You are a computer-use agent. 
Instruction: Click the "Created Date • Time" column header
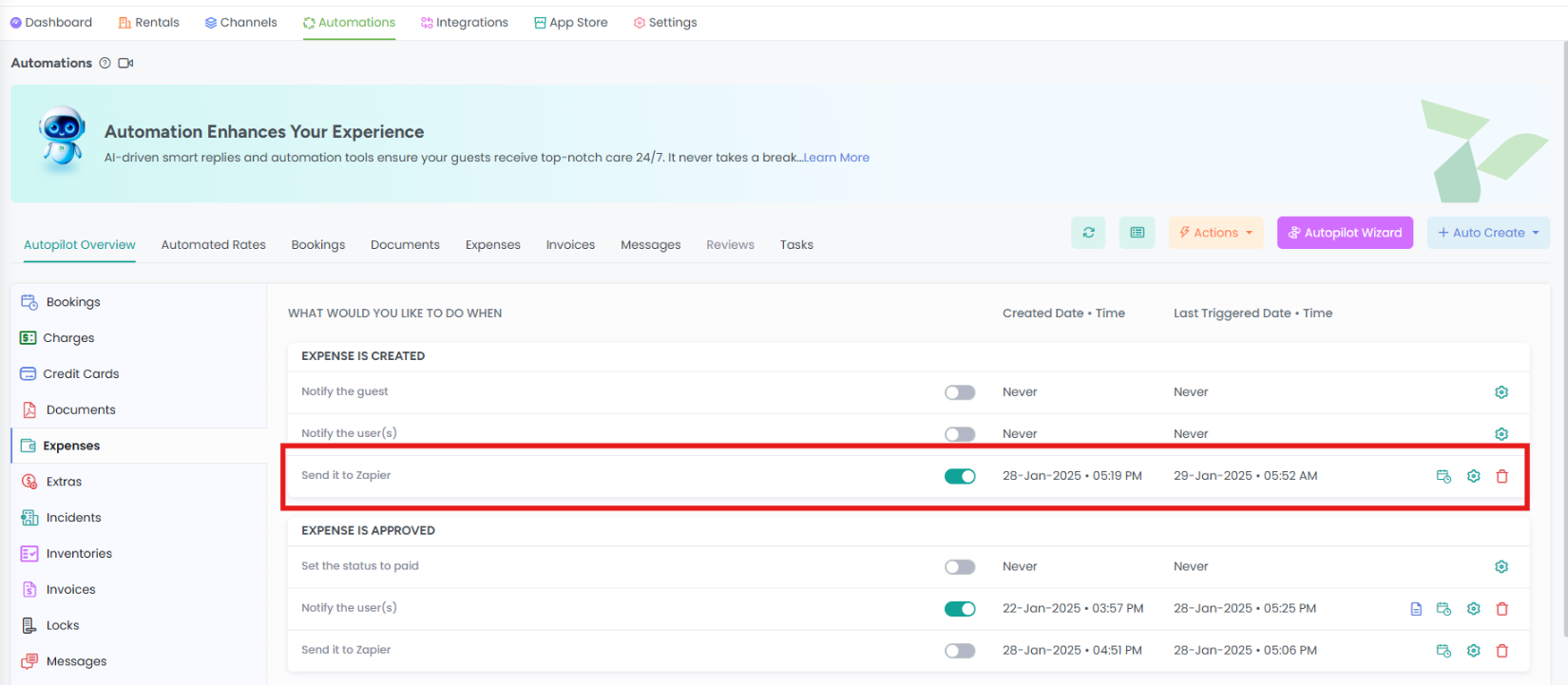1063,314
